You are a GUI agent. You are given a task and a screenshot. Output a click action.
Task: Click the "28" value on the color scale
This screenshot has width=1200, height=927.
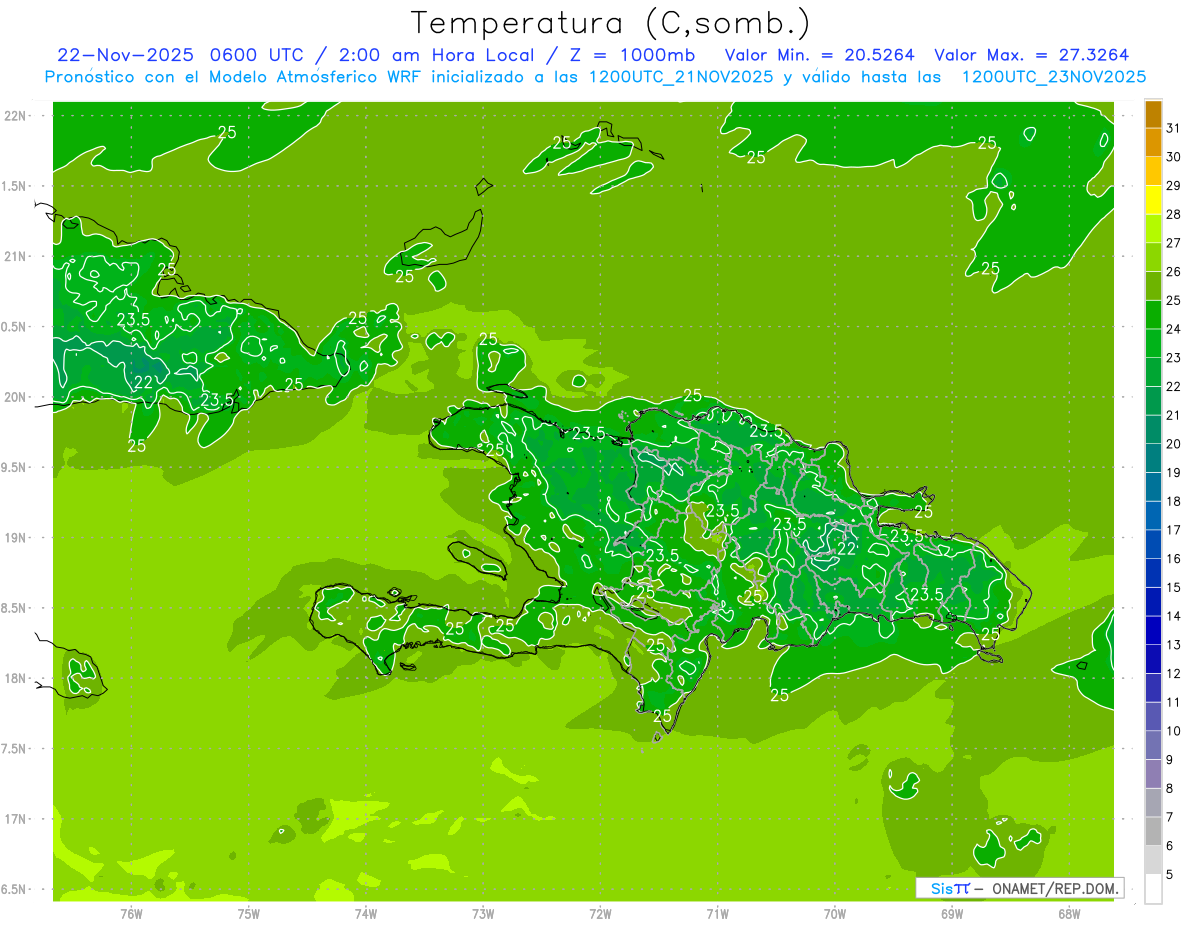(1174, 214)
